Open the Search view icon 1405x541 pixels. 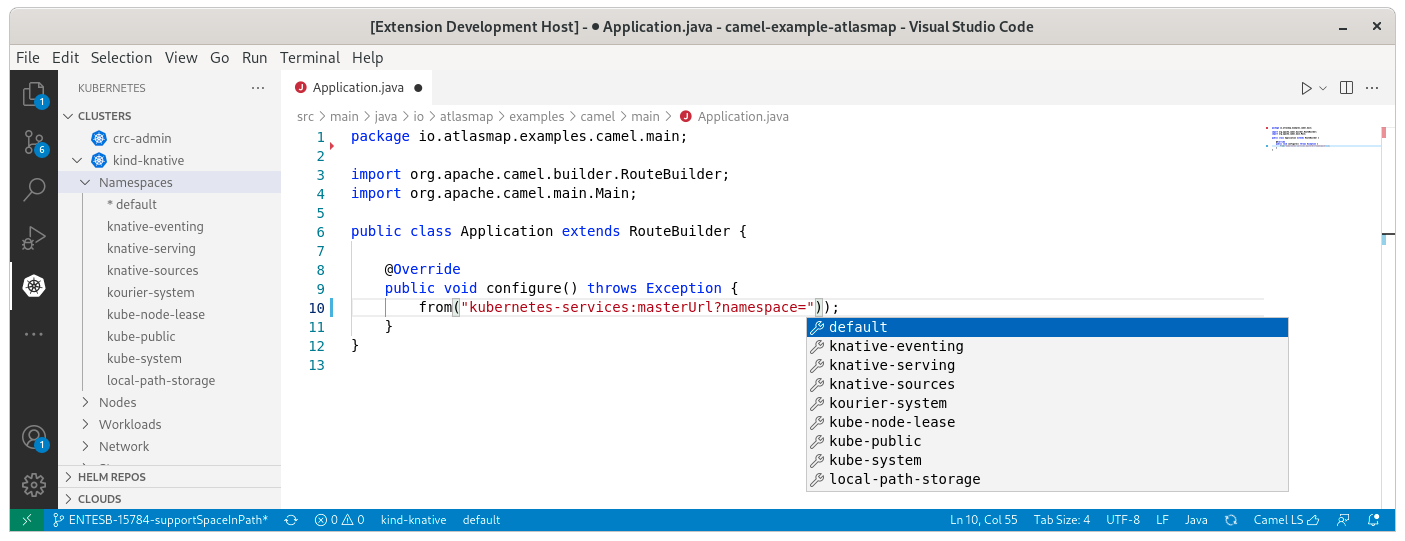coord(34,189)
